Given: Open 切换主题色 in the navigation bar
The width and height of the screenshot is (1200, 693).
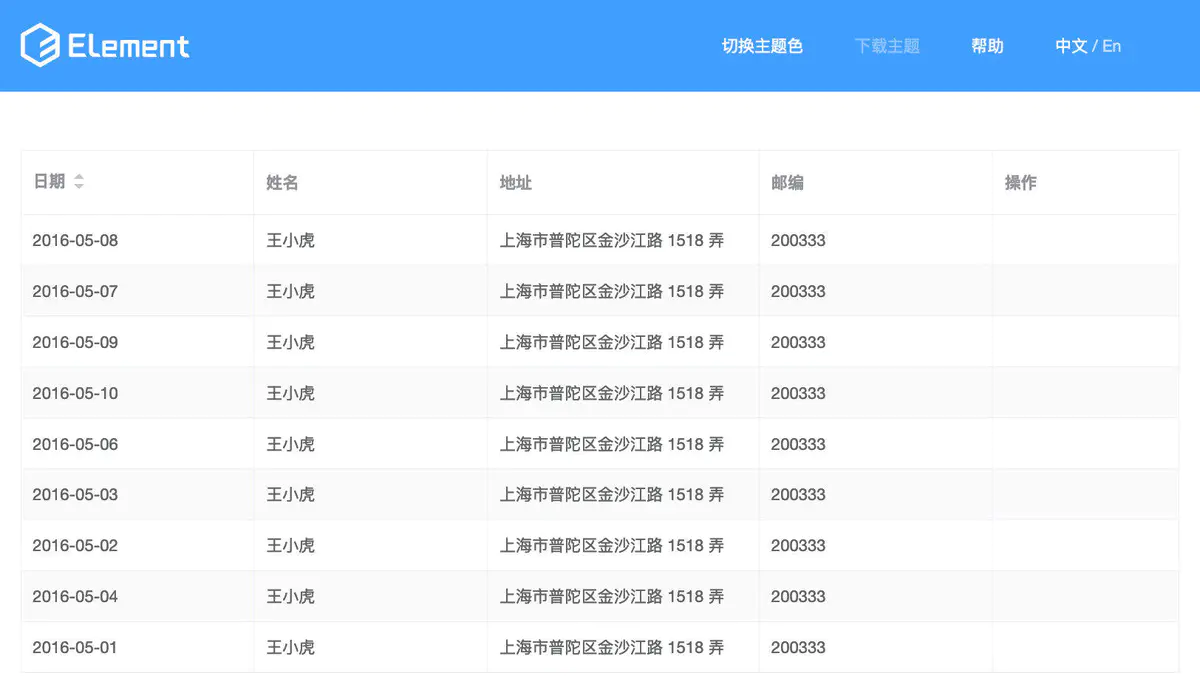Looking at the screenshot, I should pyautogui.click(x=763, y=45).
